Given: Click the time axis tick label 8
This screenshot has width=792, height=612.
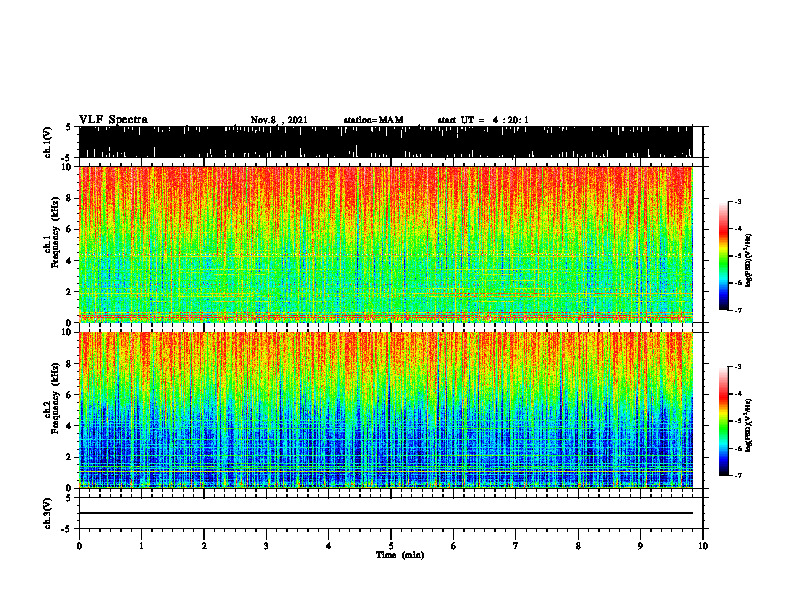Looking at the screenshot, I should pyautogui.click(x=578, y=546).
